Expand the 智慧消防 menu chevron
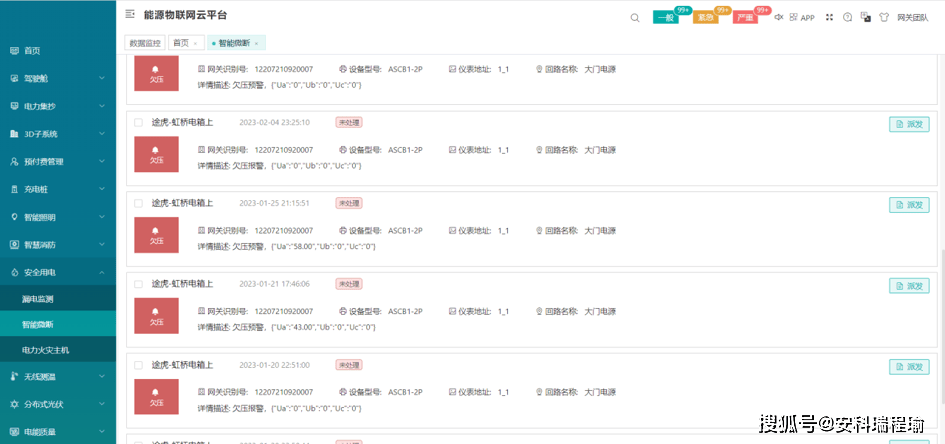945x444 pixels. coord(102,245)
